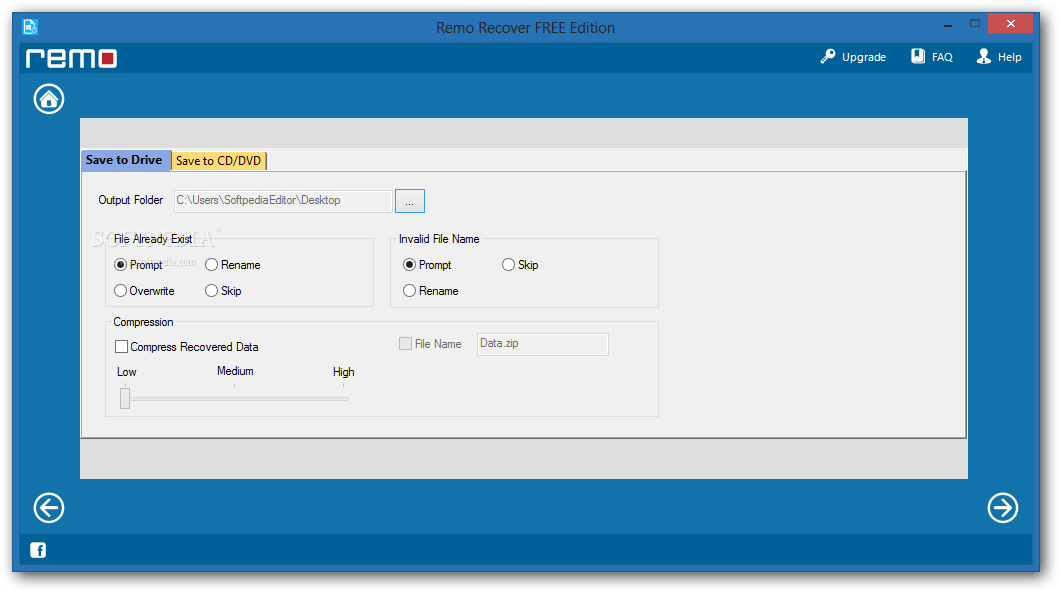Click the next arrow navigation icon
Viewport: 1060px width, 592px height.
pos(1003,508)
